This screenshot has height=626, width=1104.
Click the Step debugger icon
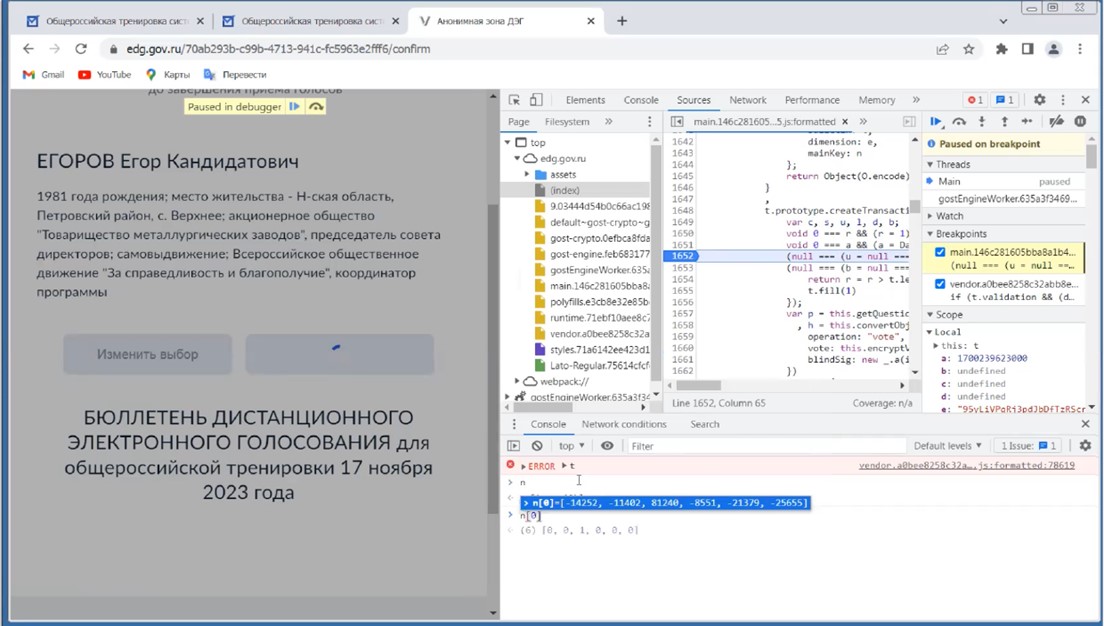point(1027,122)
